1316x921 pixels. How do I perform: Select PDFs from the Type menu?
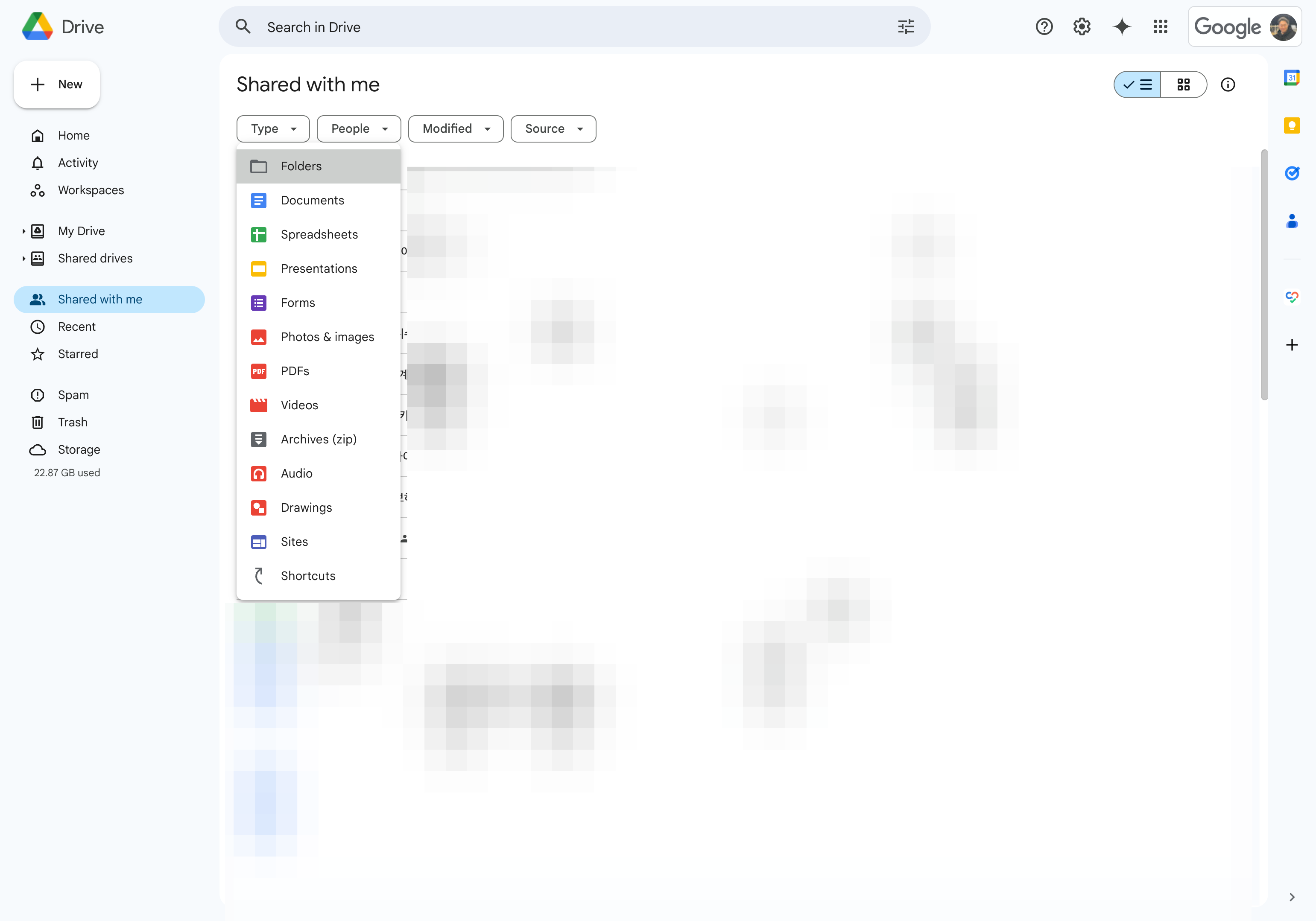318,371
